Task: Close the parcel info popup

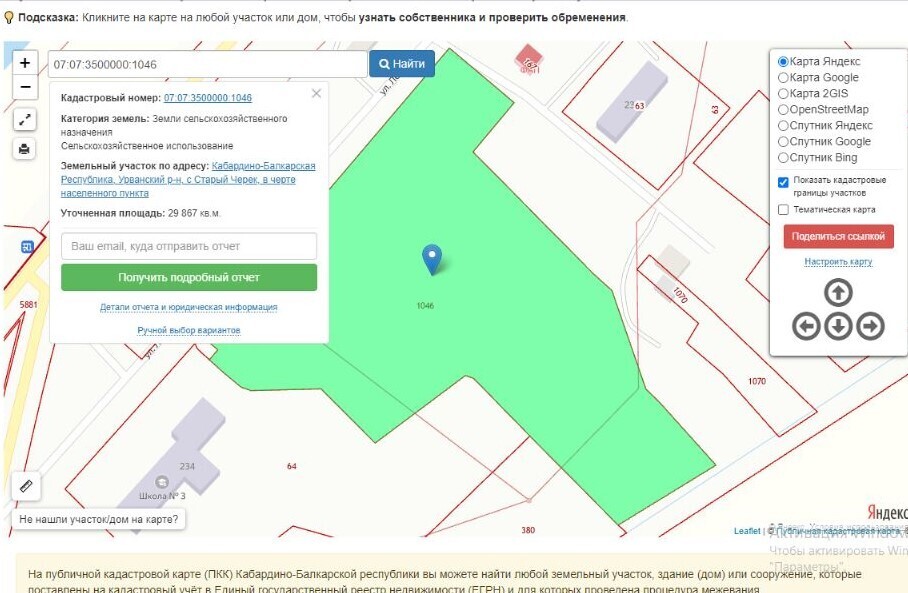Action: 316,94
